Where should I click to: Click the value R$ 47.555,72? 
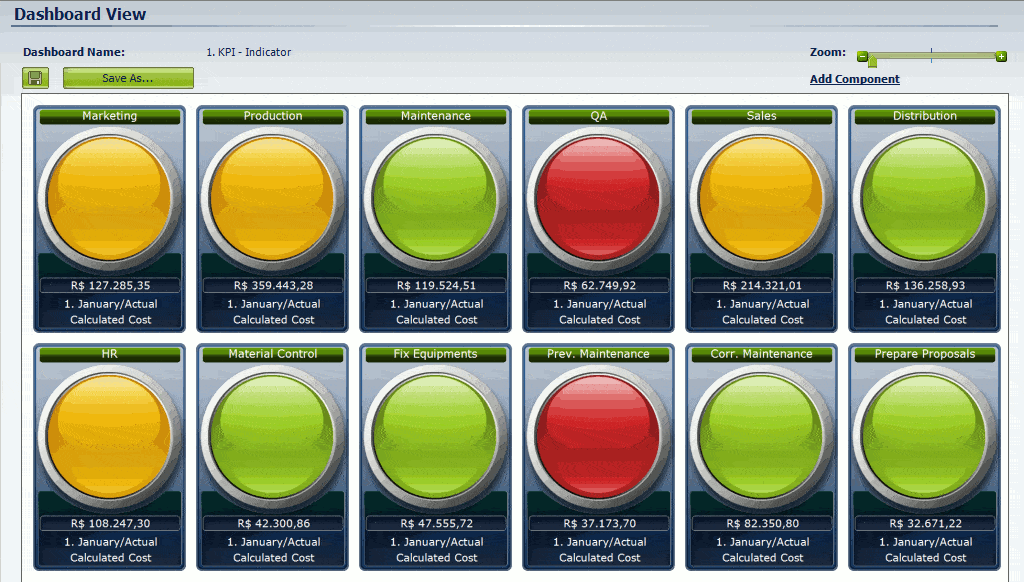[x=436, y=523]
